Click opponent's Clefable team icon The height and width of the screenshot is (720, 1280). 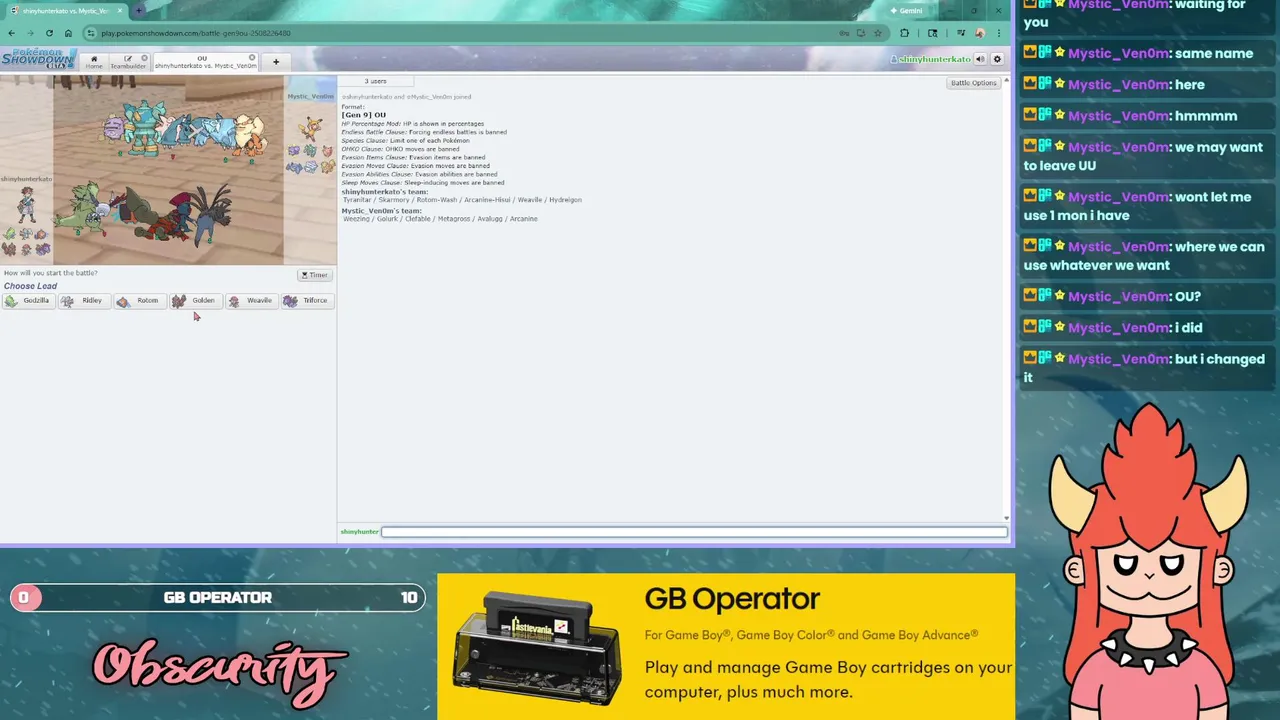tap(328, 151)
